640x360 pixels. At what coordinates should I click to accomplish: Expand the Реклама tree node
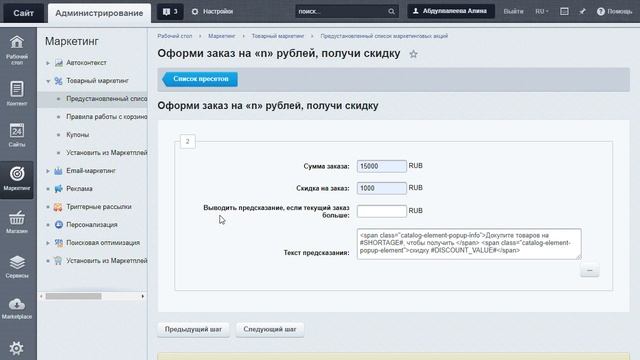[x=48, y=189]
